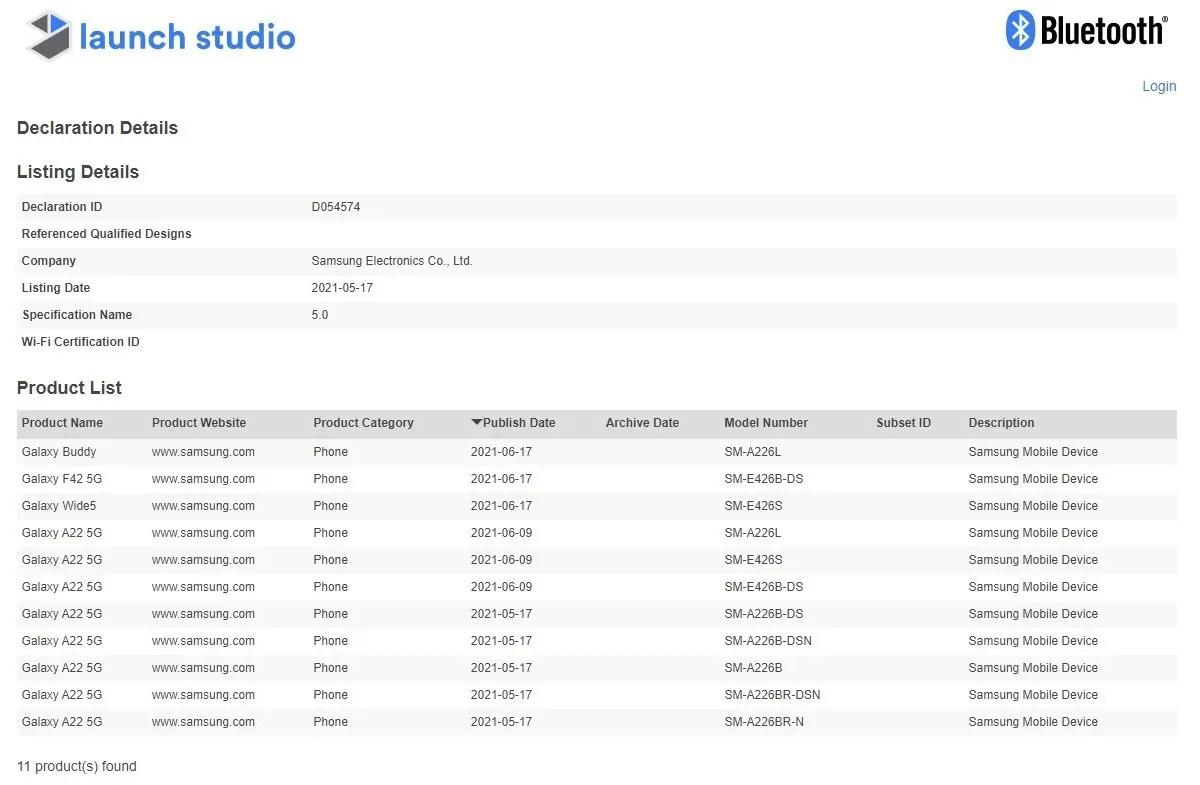
Task: Select the Galaxy Buddy product name
Action: (59, 452)
